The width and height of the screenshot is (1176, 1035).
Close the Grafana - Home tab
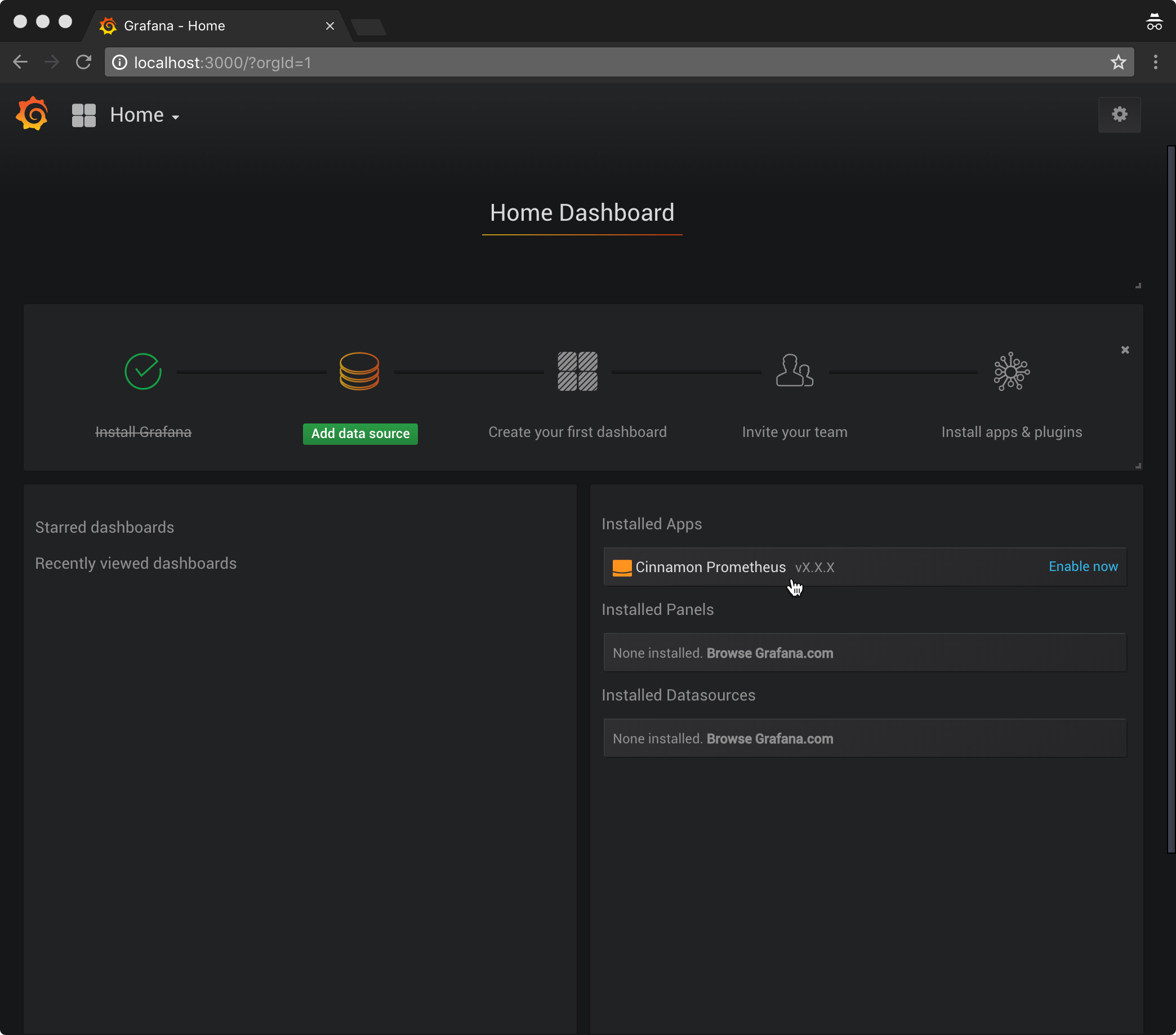point(329,26)
